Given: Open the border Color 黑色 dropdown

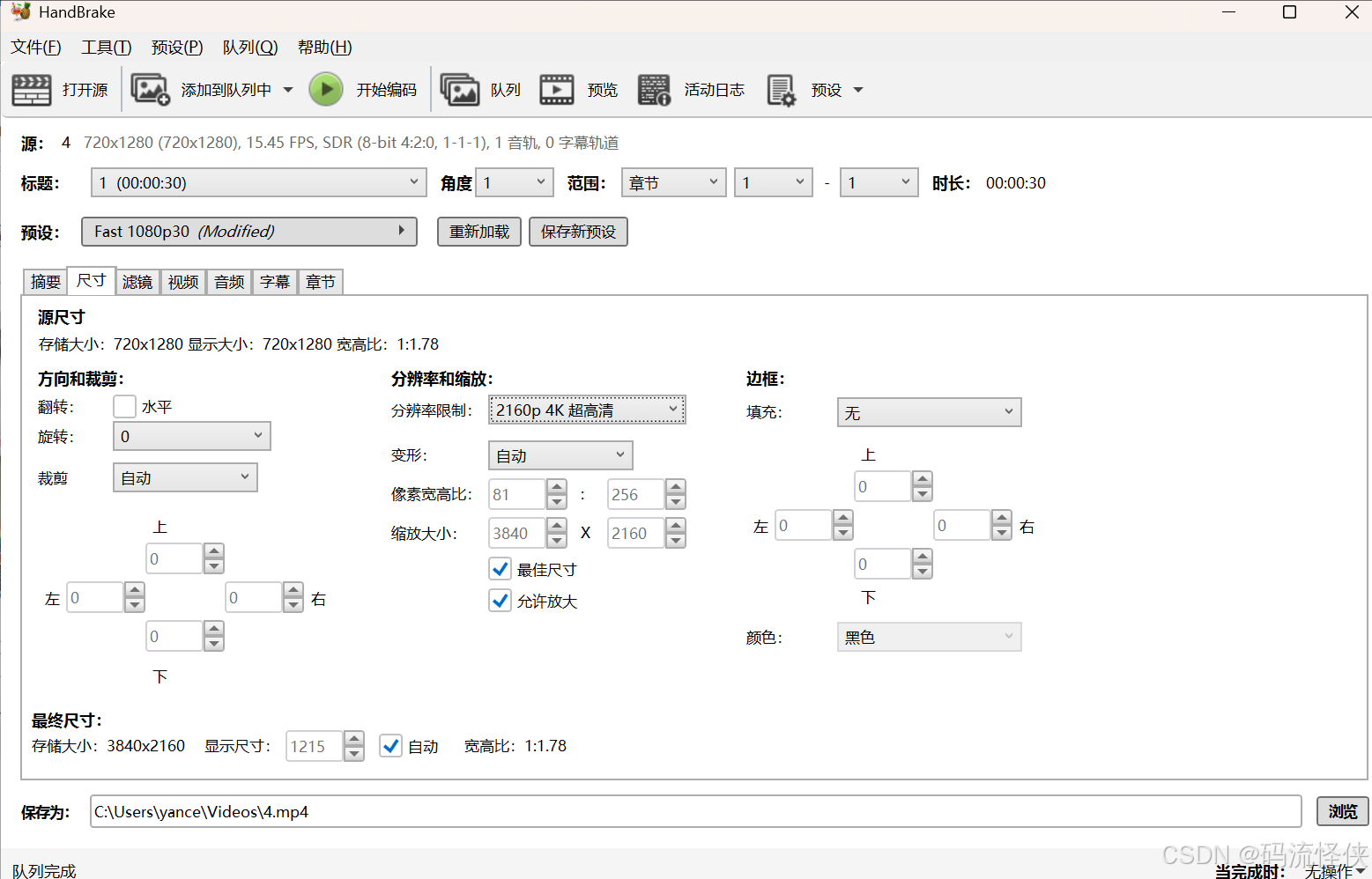Looking at the screenshot, I should (929, 637).
